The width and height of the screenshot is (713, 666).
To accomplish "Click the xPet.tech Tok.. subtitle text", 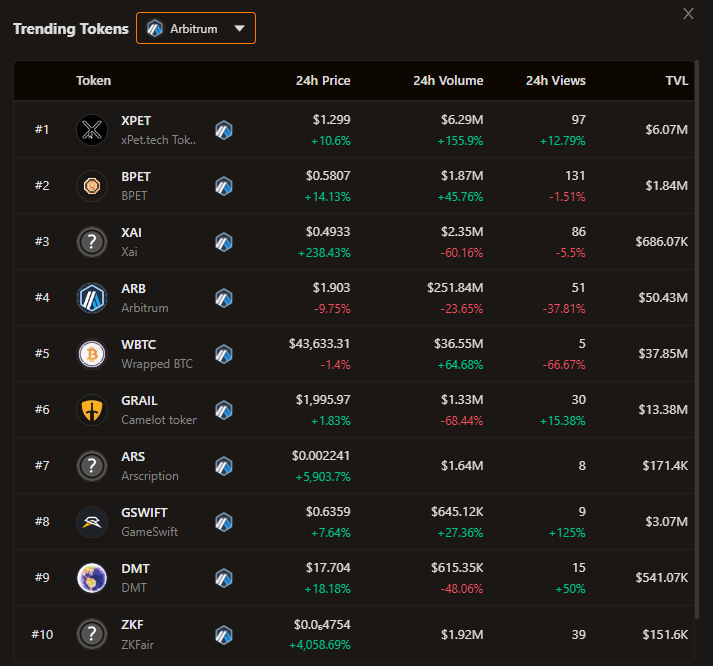I will click(x=159, y=140).
